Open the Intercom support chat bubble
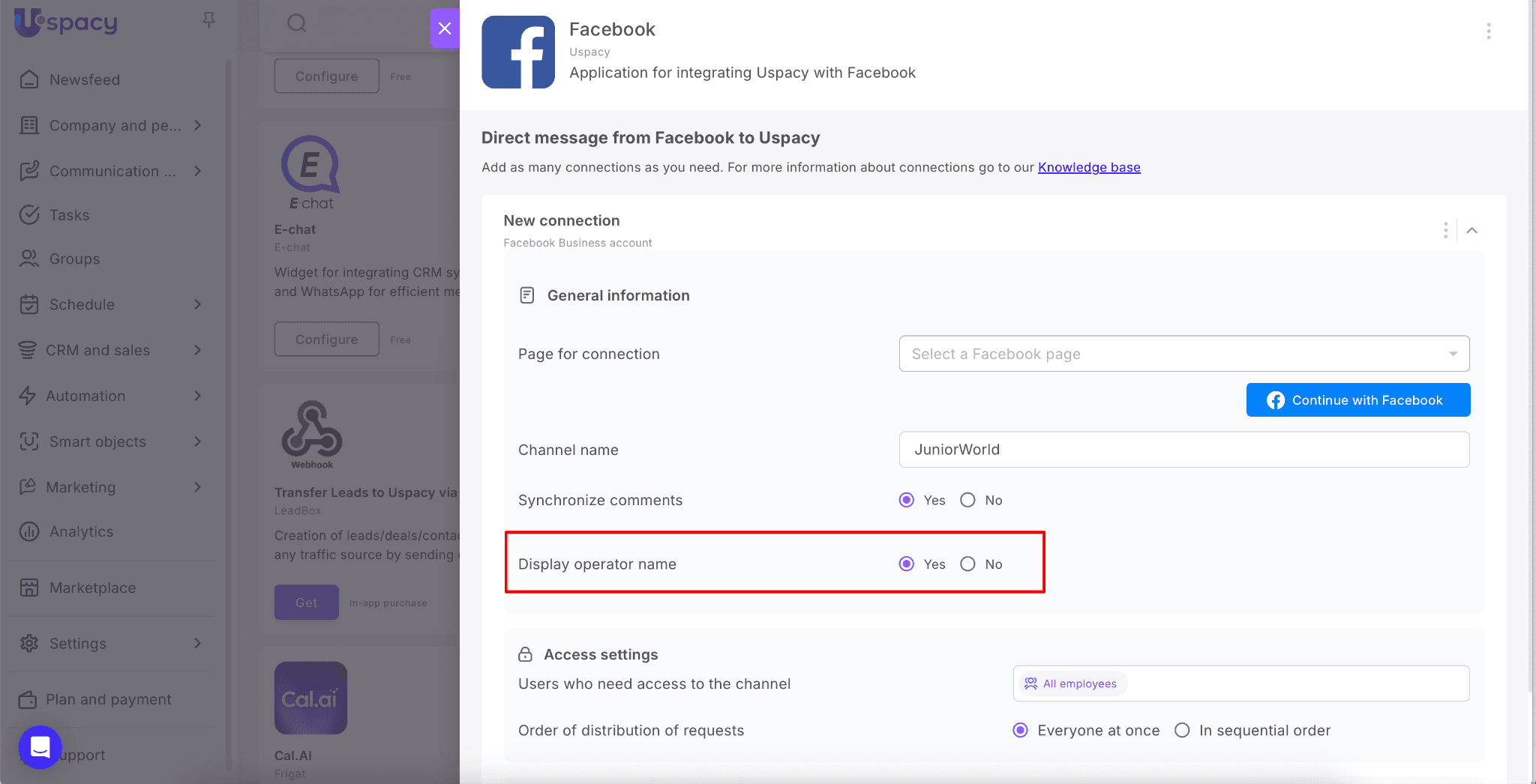 pos(40,747)
